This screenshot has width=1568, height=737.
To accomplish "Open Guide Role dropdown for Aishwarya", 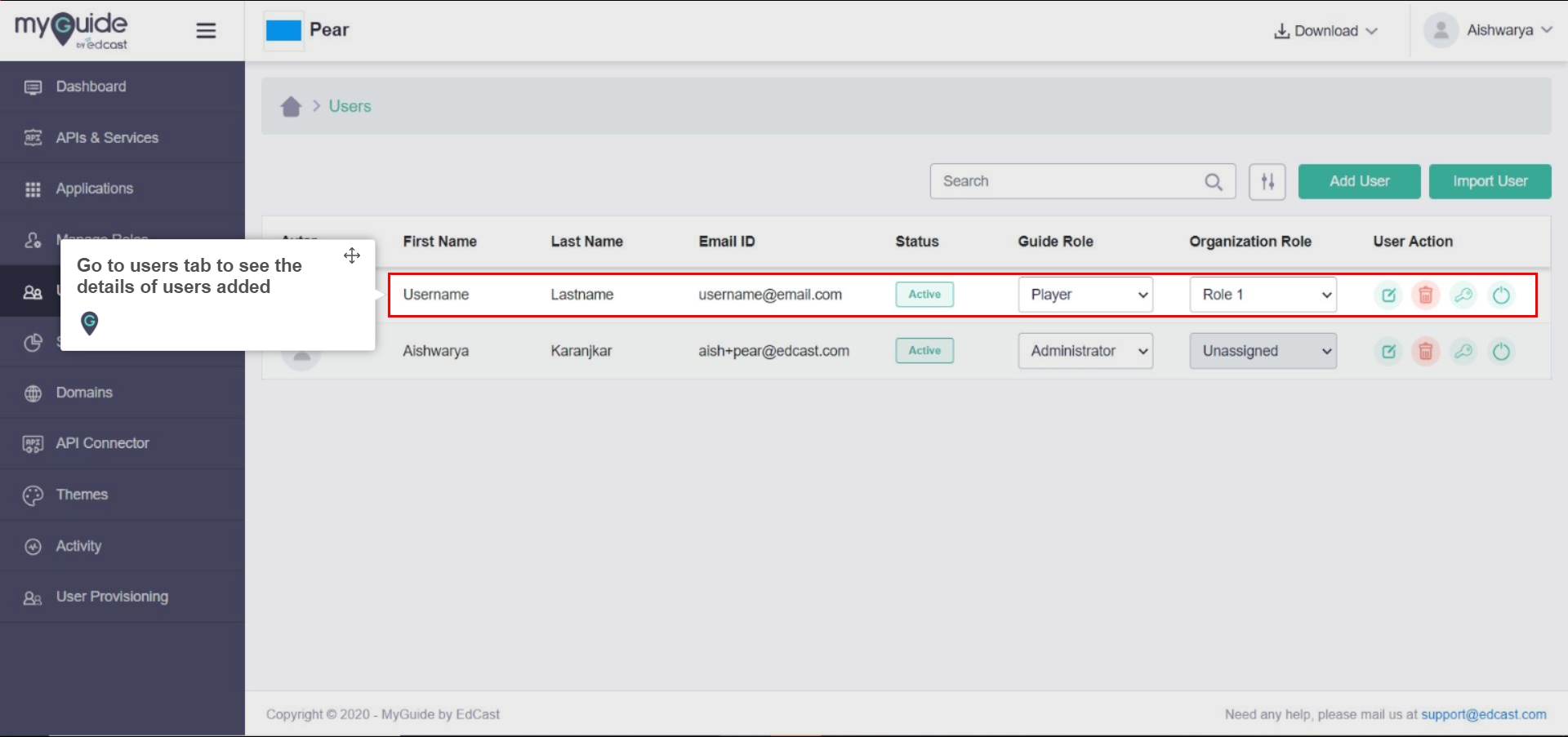I will pyautogui.click(x=1085, y=351).
